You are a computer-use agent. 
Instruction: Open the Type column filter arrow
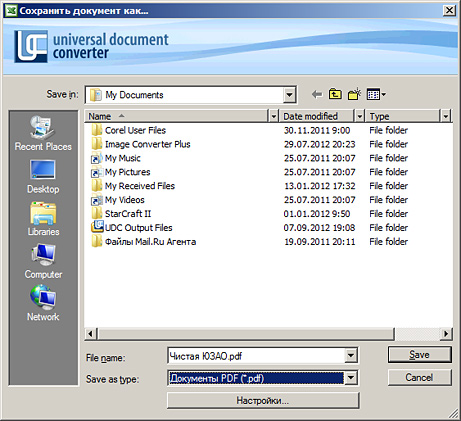(x=446, y=116)
